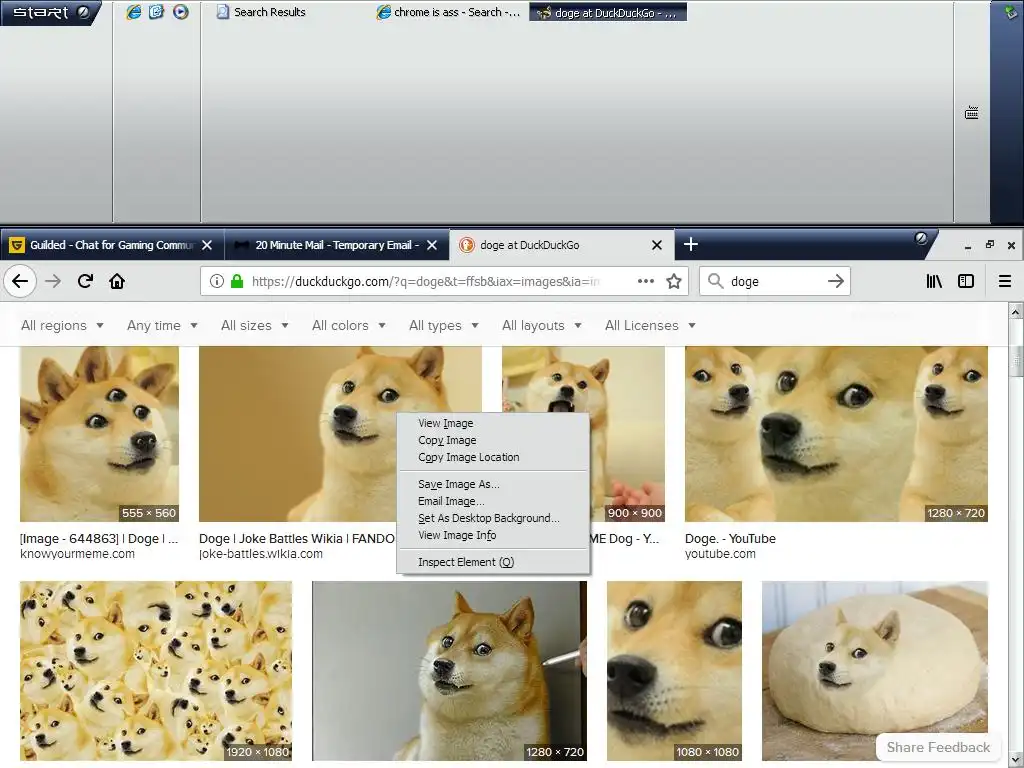Viewport: 1024px width, 768px height.
Task: Click the page scrollbar up arrow
Action: pyautogui.click(x=1016, y=312)
